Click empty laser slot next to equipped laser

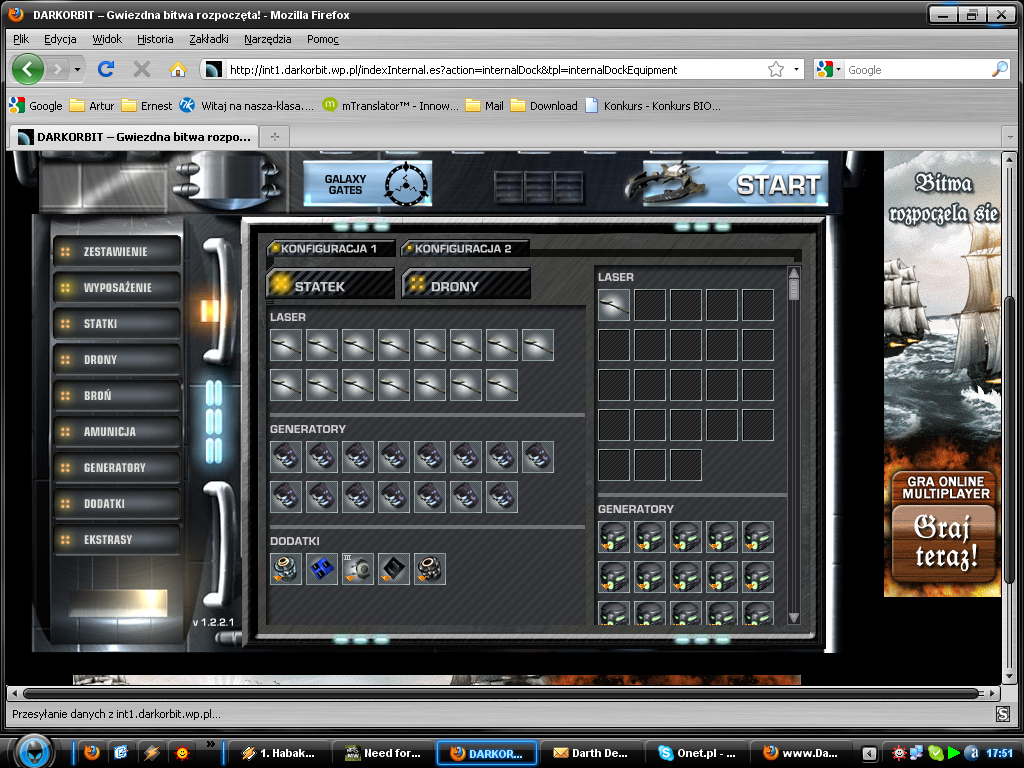[650, 305]
